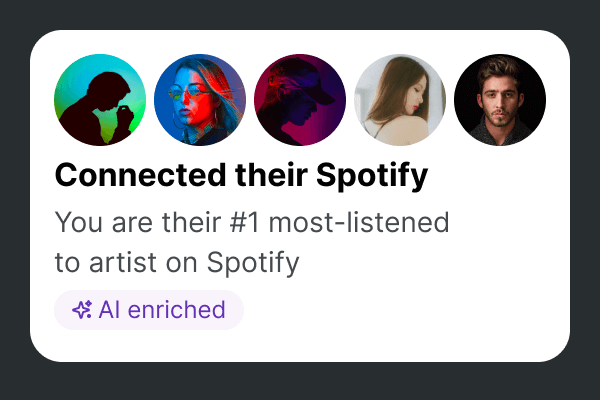Image resolution: width=600 pixels, height=400 pixels.
Task: Open the red-purple profile avatar with cap
Action: coord(300,100)
